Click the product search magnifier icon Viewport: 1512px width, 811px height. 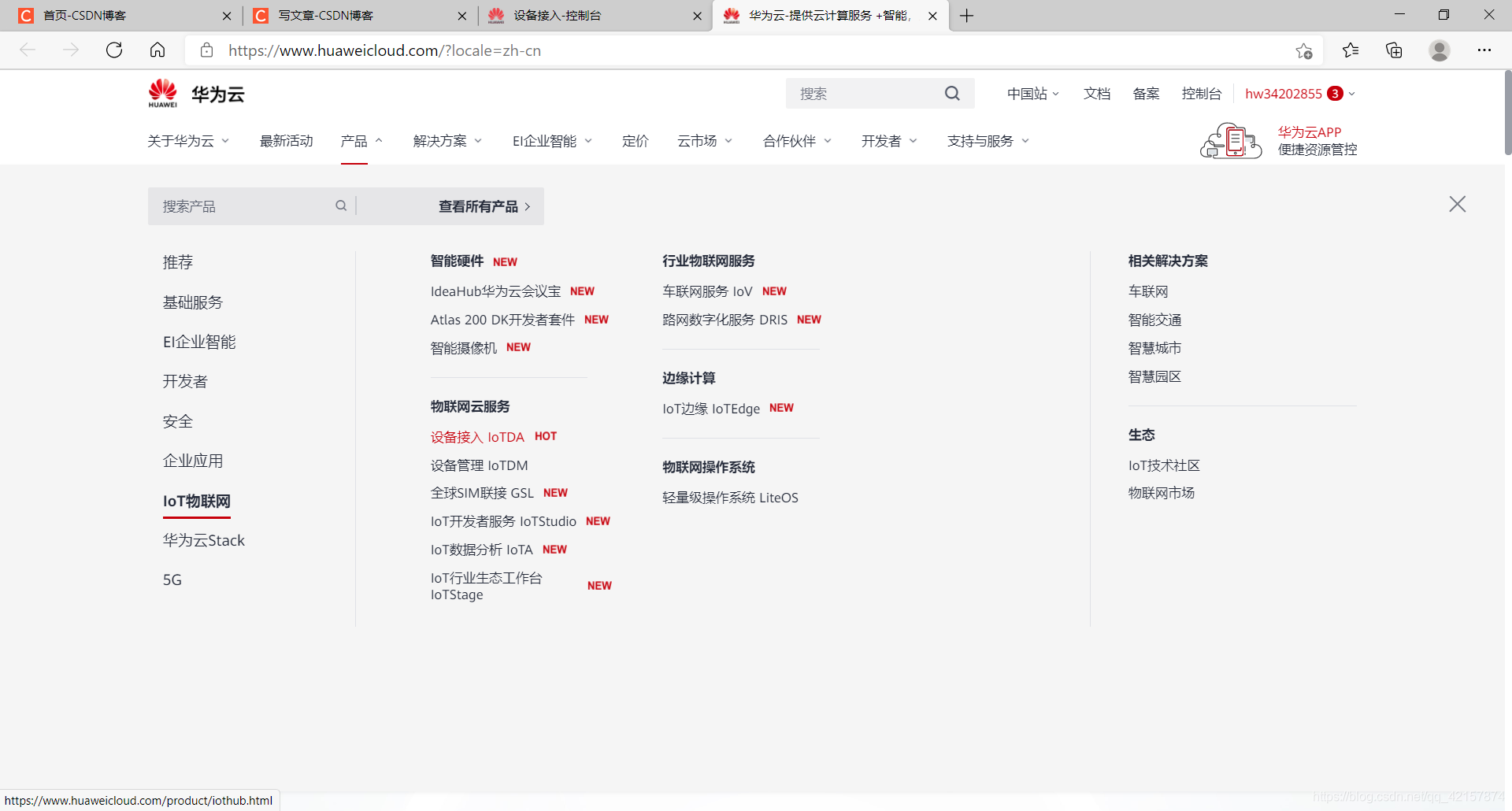coord(341,206)
